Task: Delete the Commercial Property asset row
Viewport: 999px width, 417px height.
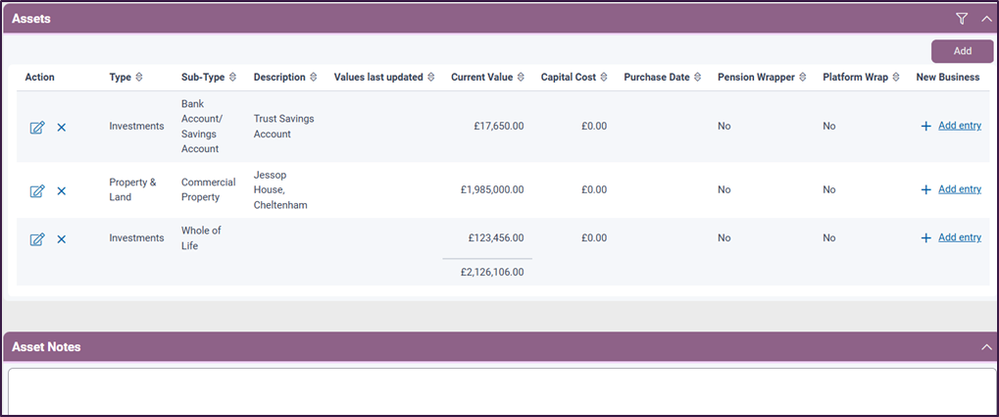Action: (61, 190)
